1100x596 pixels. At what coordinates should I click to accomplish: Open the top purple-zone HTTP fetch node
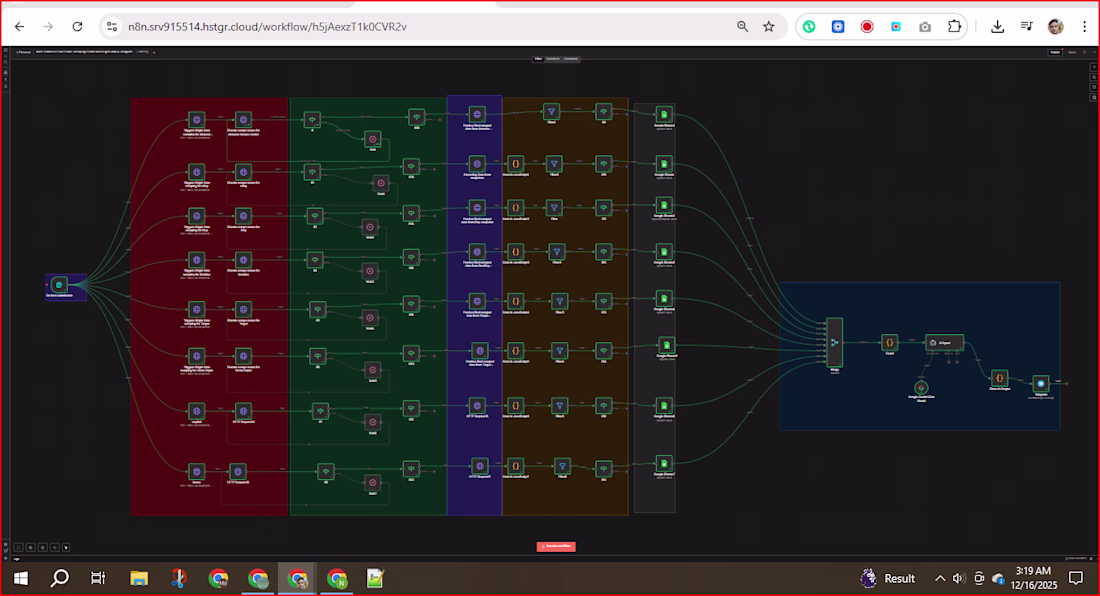[477, 114]
